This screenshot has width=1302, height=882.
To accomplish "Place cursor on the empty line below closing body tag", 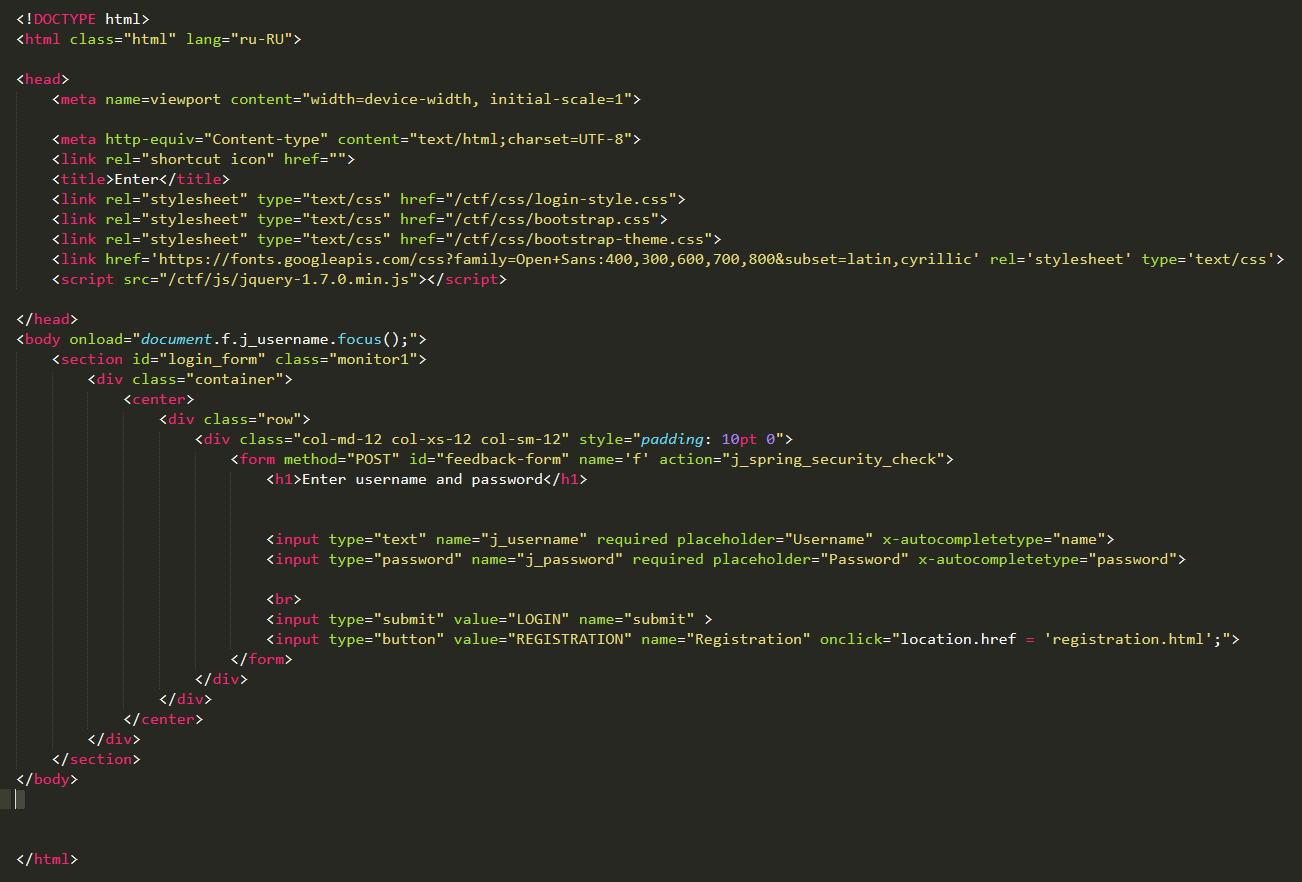I will point(19,799).
